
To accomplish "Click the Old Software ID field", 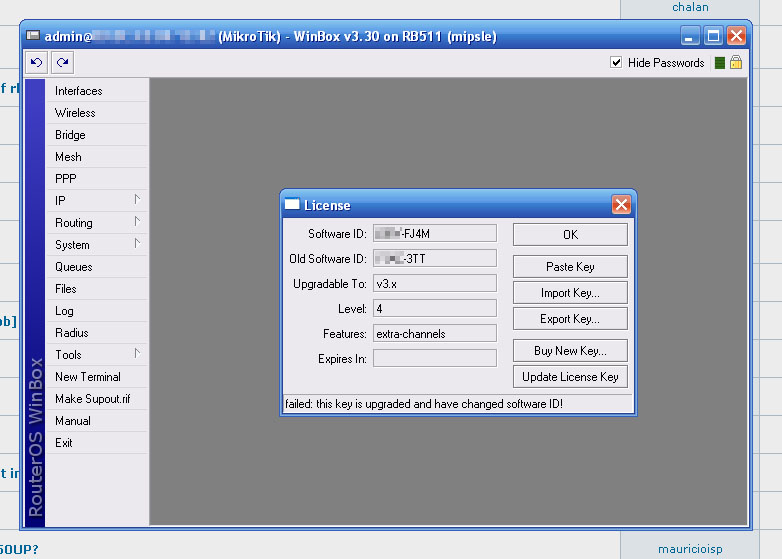I will [435, 258].
